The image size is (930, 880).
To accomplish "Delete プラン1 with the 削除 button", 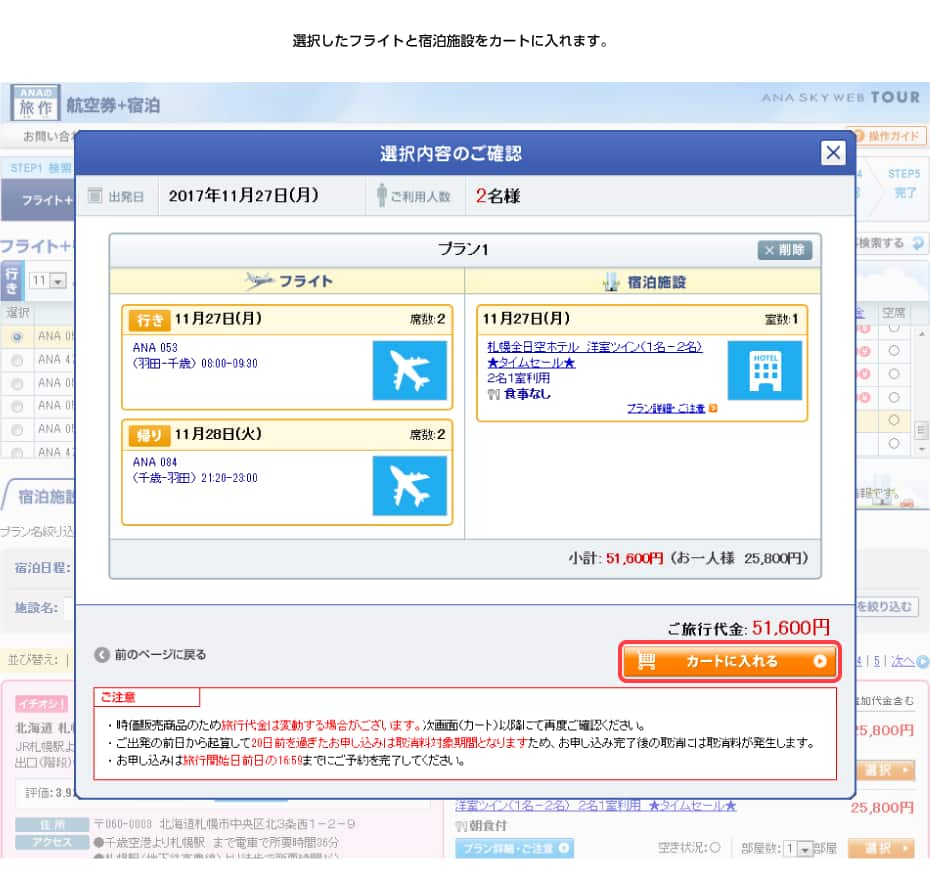I will click(784, 250).
